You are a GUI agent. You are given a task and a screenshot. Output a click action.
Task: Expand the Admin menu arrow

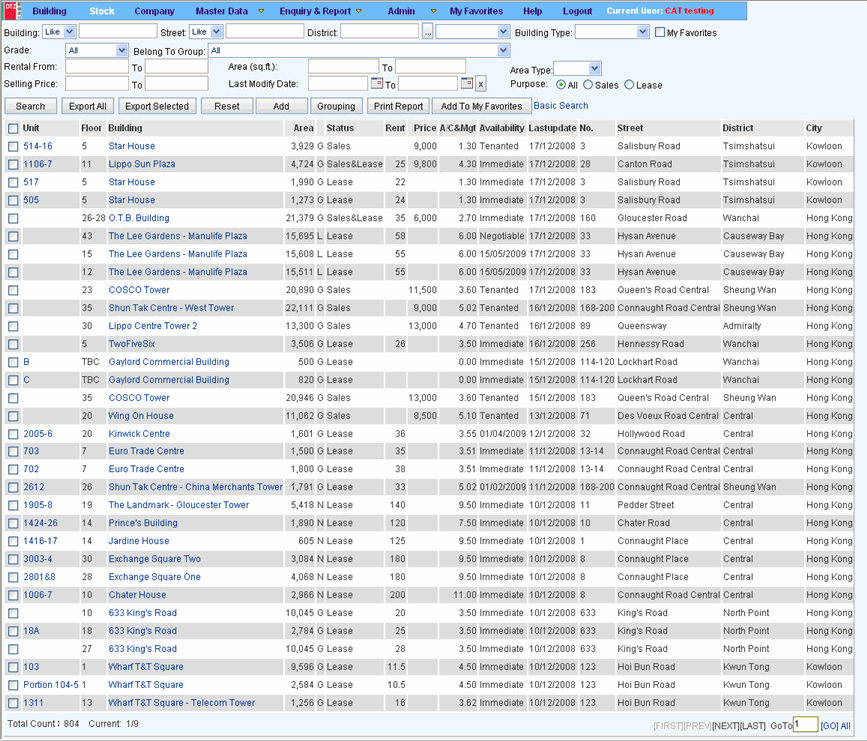(x=433, y=12)
